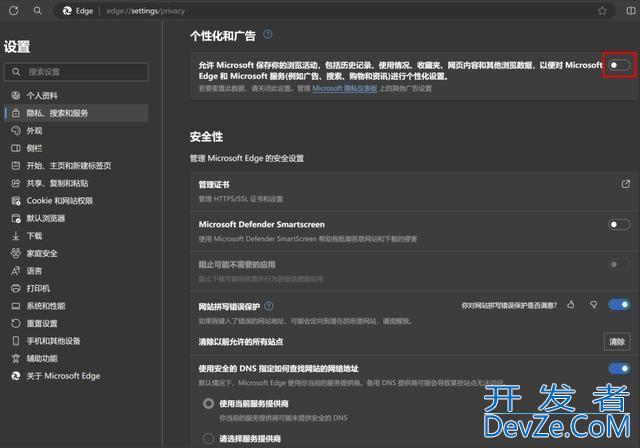This screenshot has width=640, height=448.
Task: Click the lock icon for 隐私、搜索和服务
Action: click(16, 113)
